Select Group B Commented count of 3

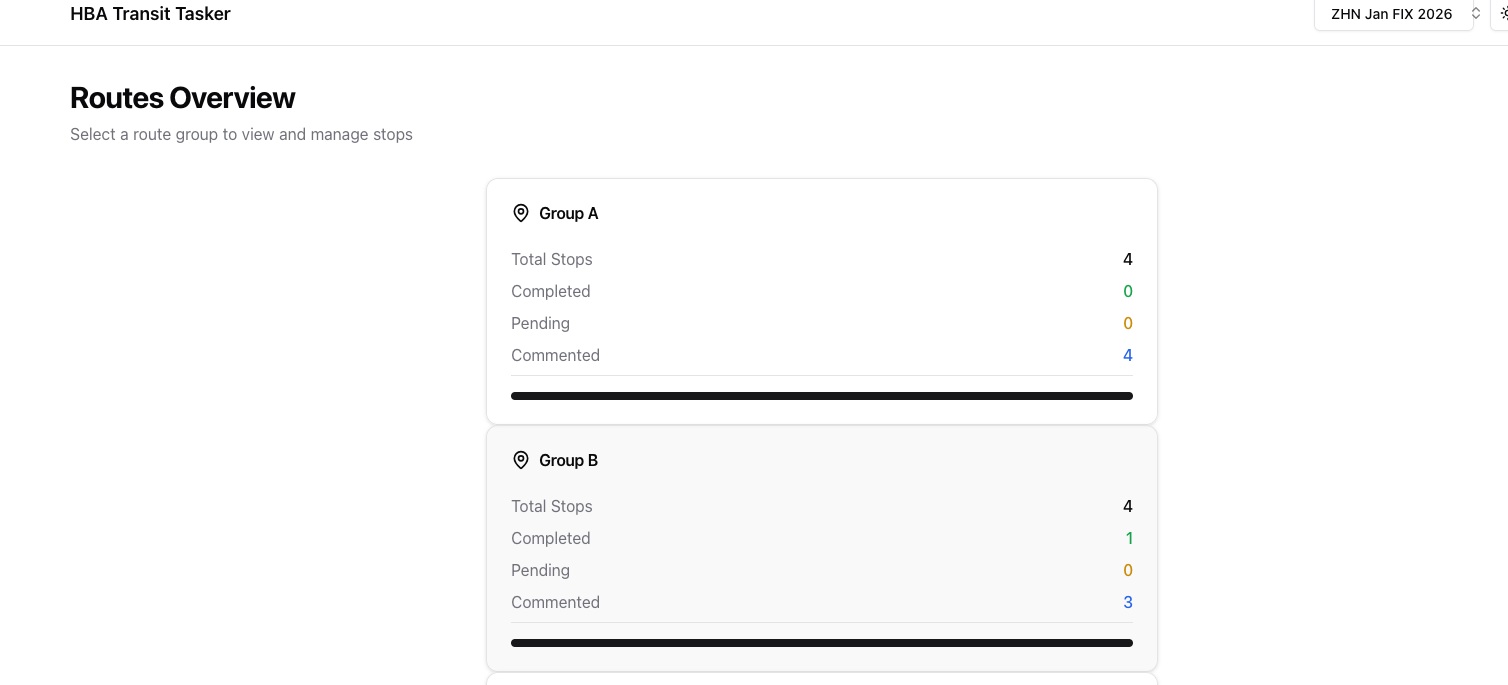1127,602
